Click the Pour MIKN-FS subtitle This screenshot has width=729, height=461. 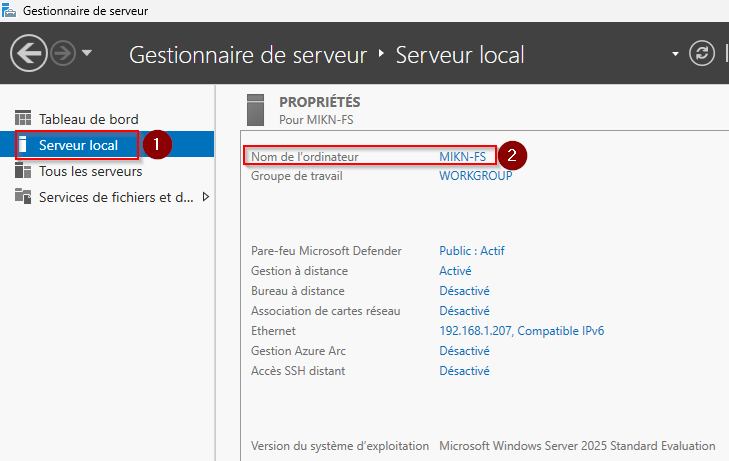click(316, 120)
